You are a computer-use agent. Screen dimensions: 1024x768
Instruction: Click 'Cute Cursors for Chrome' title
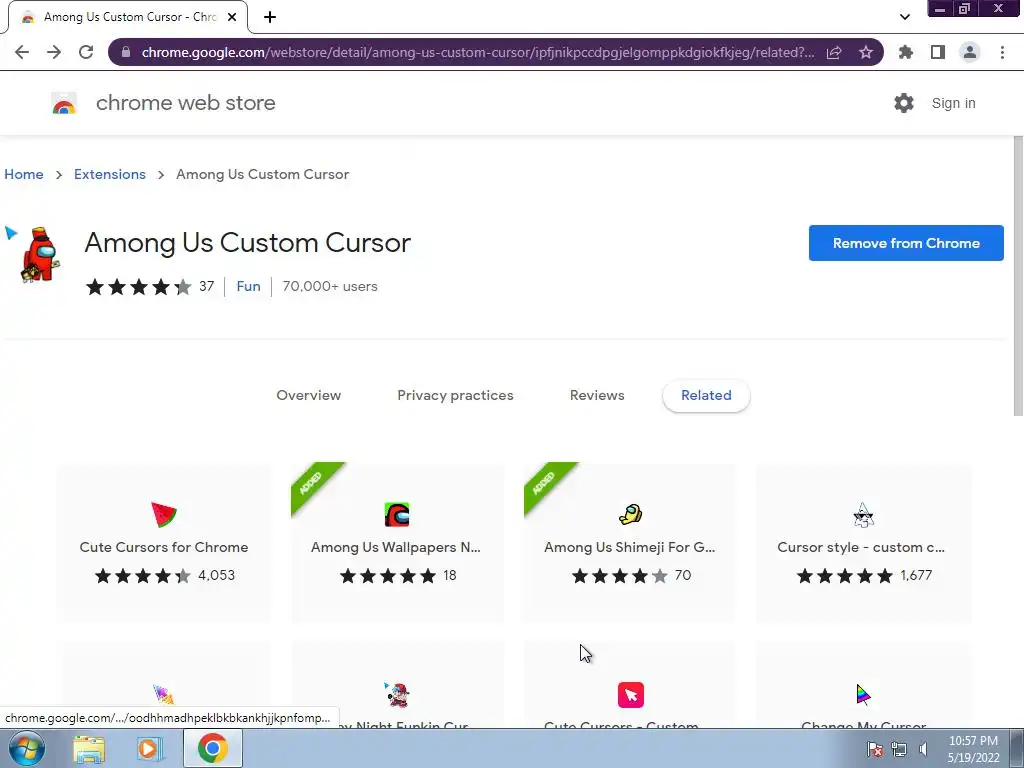point(164,547)
